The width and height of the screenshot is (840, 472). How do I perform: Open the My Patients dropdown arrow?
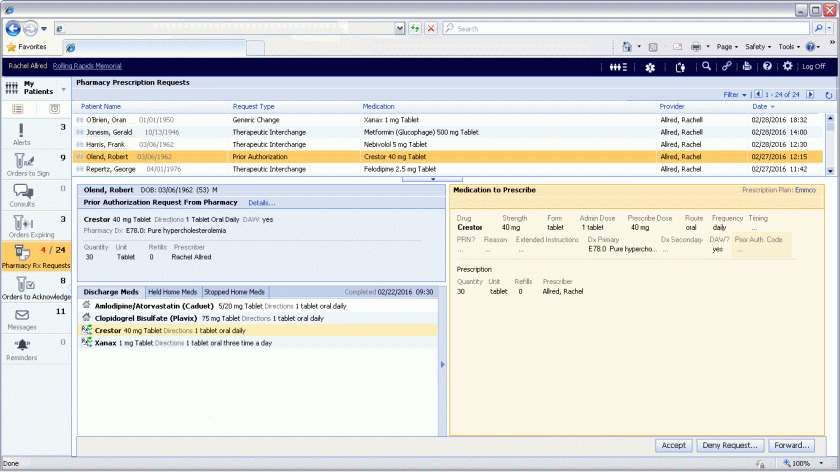(62, 87)
